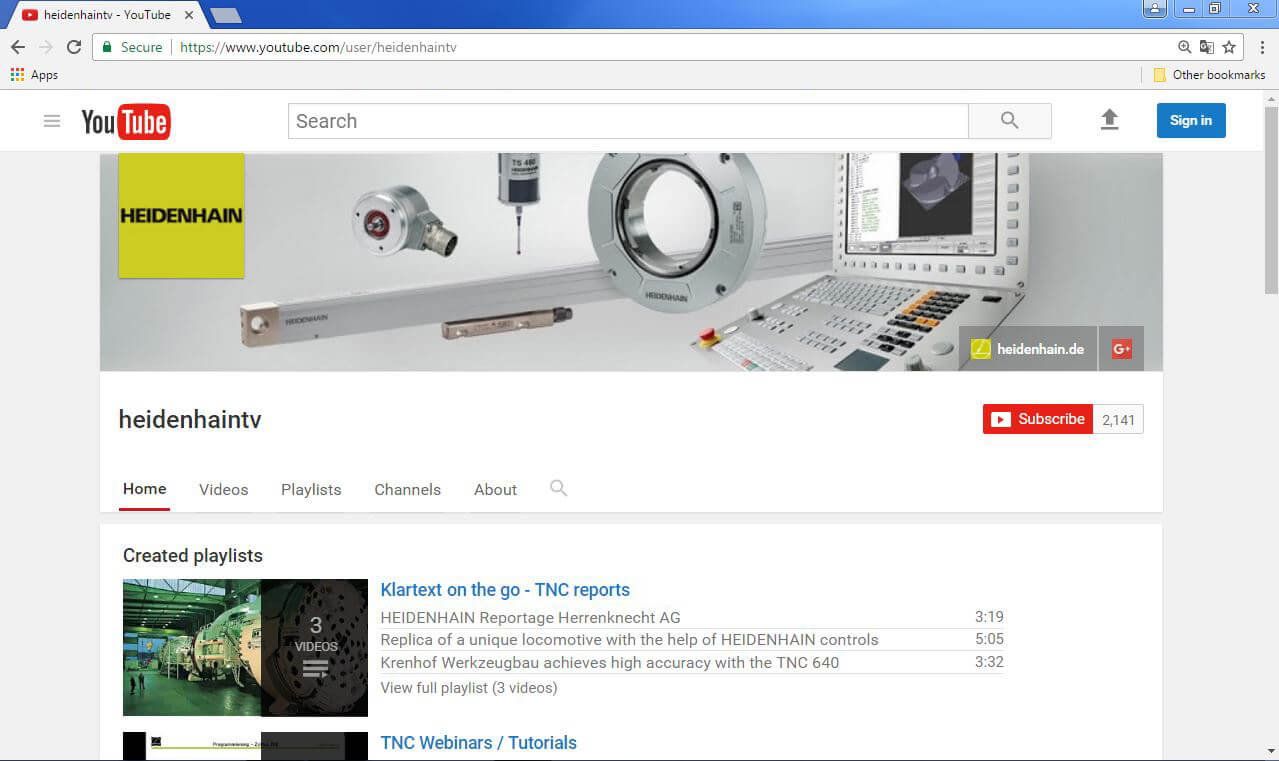
Task: Select the heidenhaintv browser tab
Action: [x=107, y=15]
